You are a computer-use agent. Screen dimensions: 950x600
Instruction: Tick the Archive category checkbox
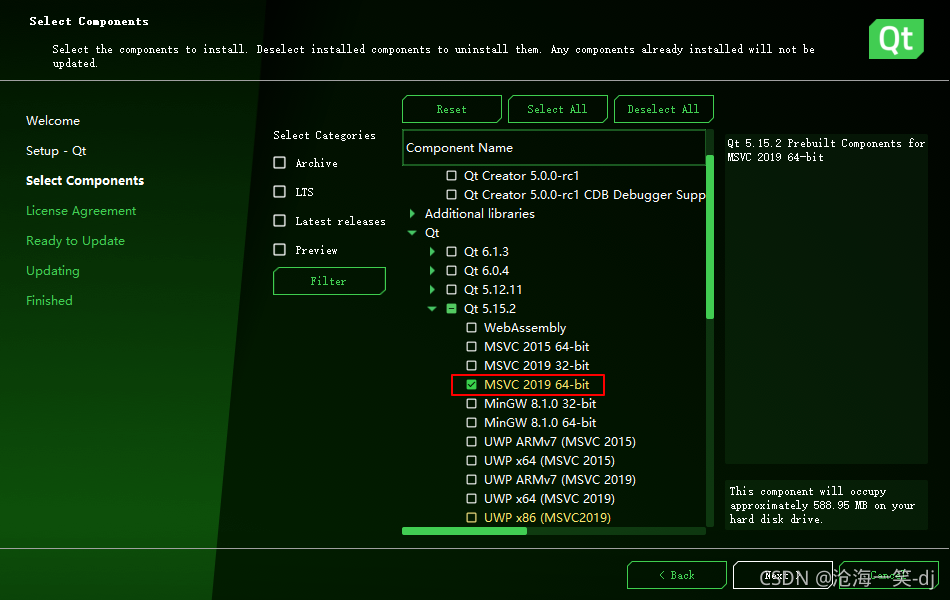279,162
